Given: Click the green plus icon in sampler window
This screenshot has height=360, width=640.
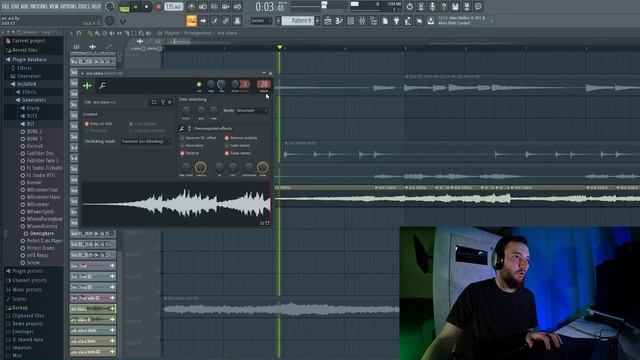Looking at the screenshot, I should [87, 86].
